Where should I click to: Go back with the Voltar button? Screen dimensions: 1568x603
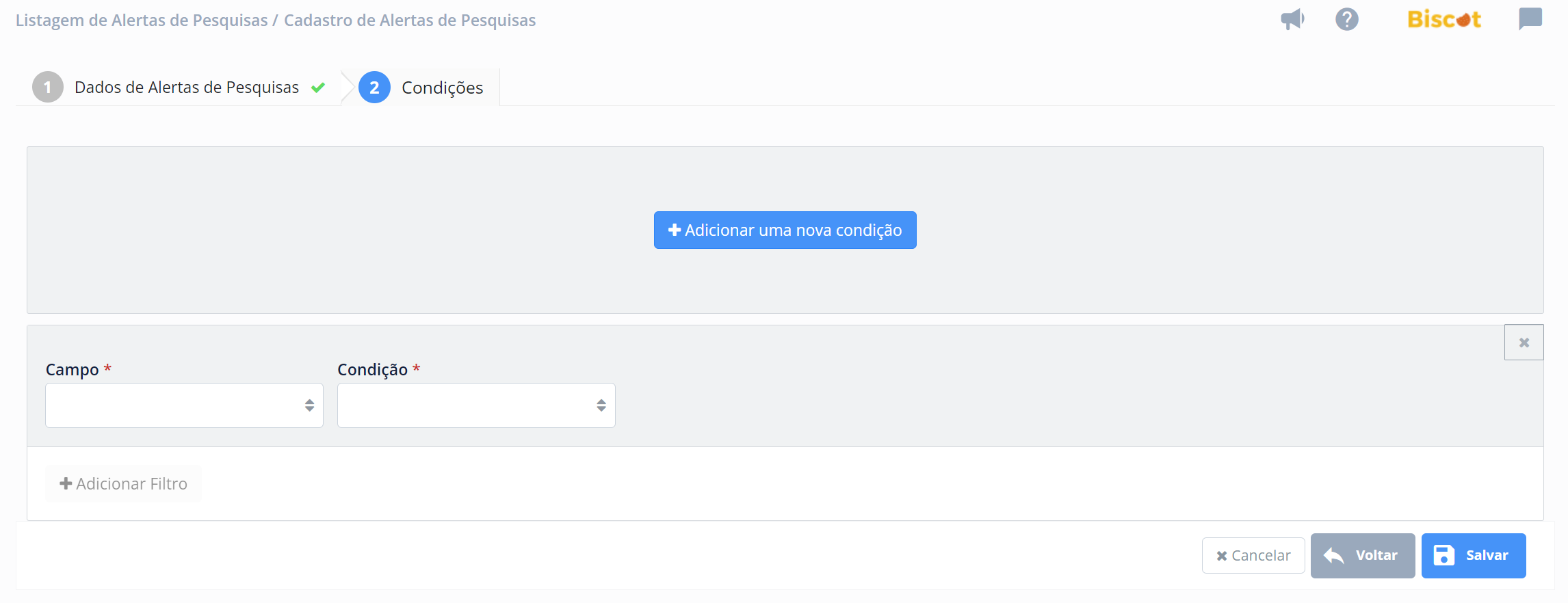coord(1363,556)
